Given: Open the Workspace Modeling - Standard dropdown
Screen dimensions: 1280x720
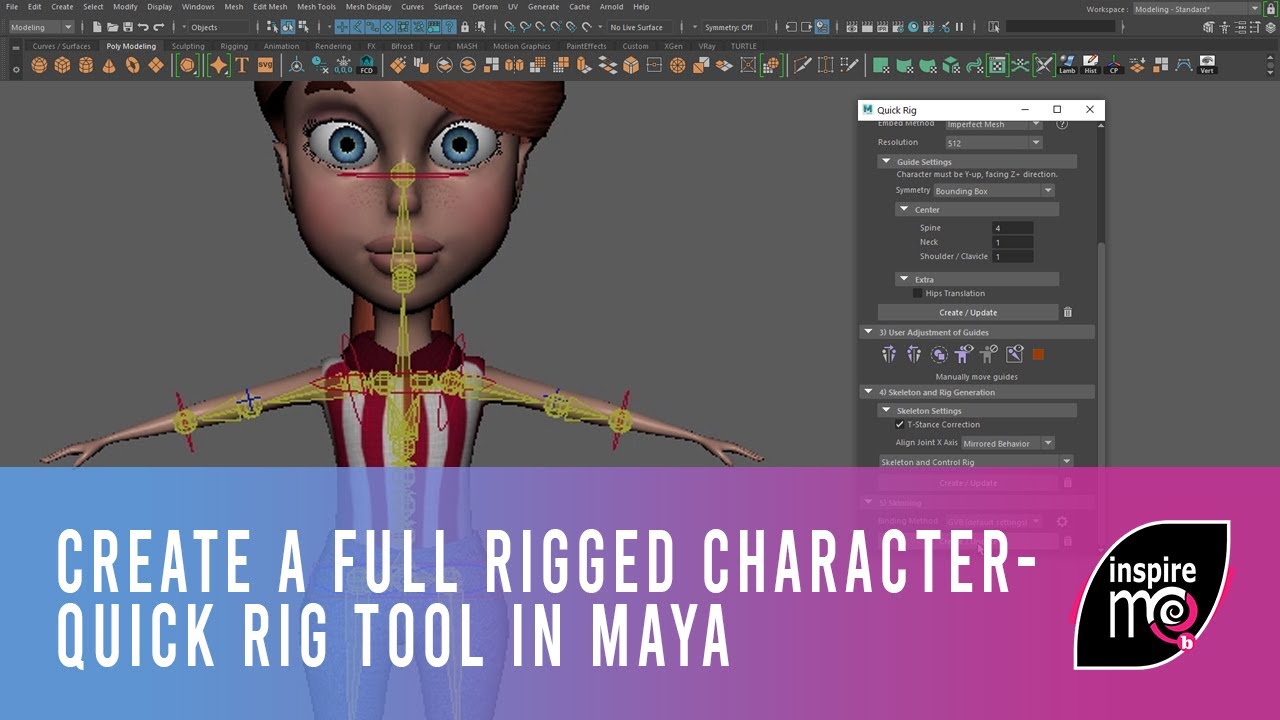Looking at the screenshot, I should [x=1196, y=8].
